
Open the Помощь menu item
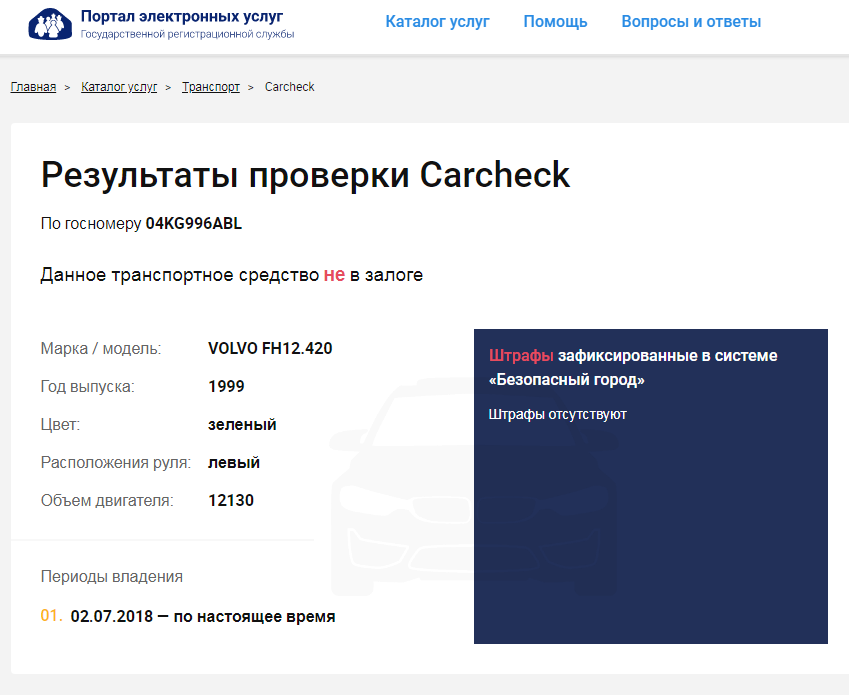[555, 22]
